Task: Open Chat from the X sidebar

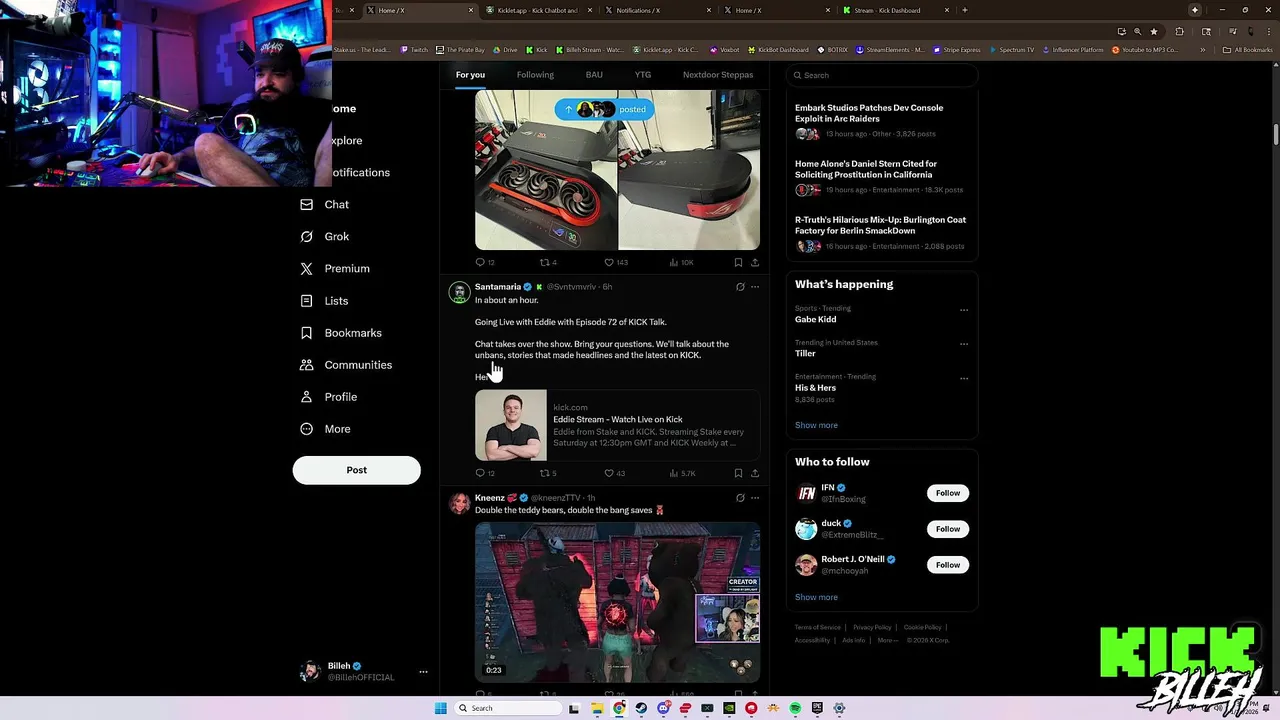Action: pyautogui.click(x=325, y=204)
